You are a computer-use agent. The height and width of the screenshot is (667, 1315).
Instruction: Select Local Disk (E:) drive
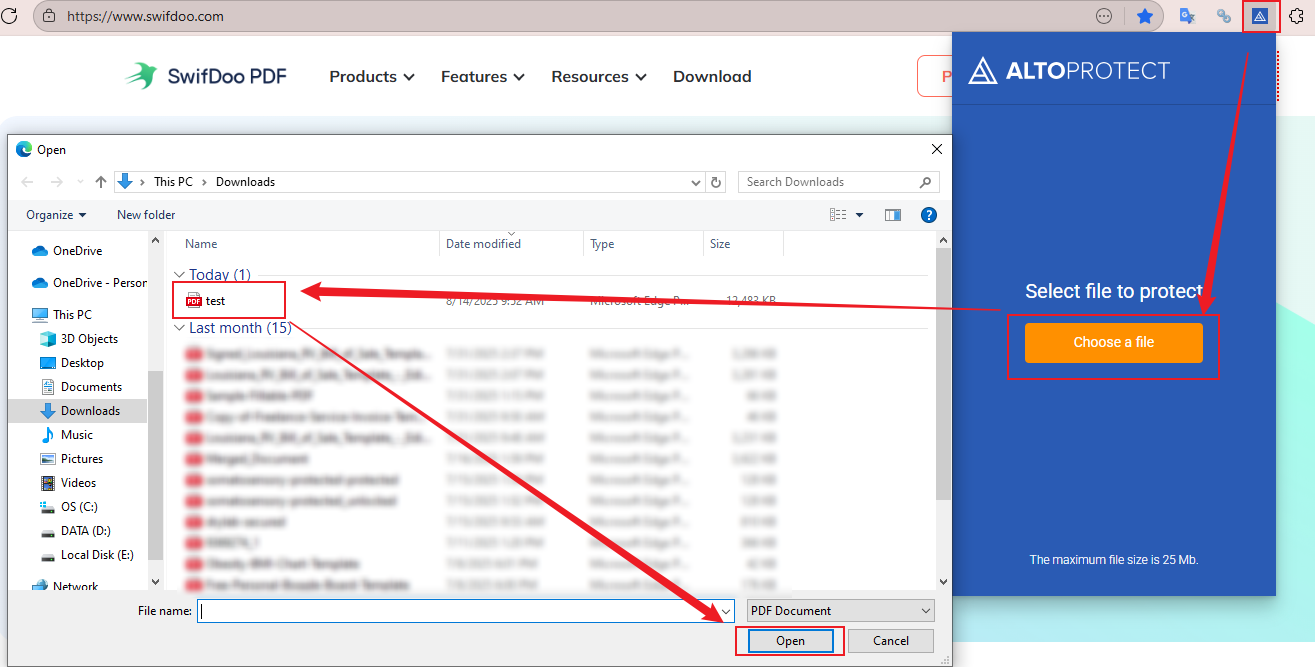(x=86, y=555)
